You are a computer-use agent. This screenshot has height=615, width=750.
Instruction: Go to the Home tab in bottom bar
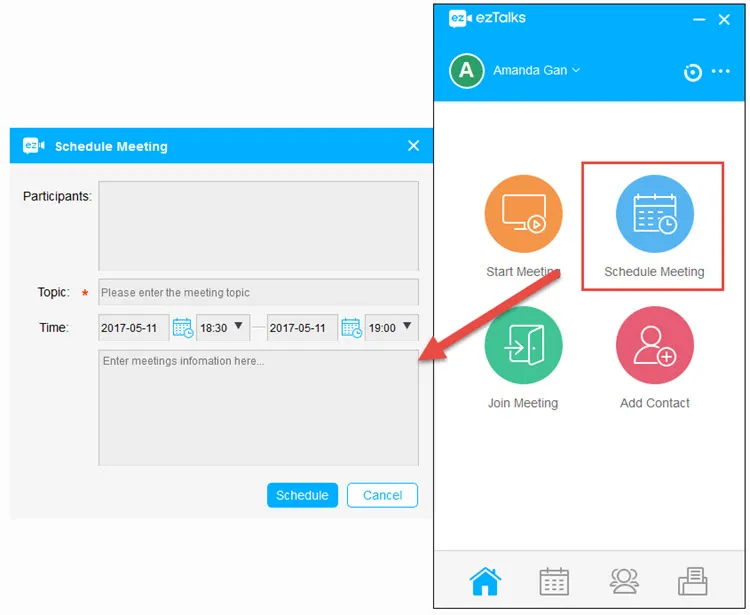click(485, 582)
